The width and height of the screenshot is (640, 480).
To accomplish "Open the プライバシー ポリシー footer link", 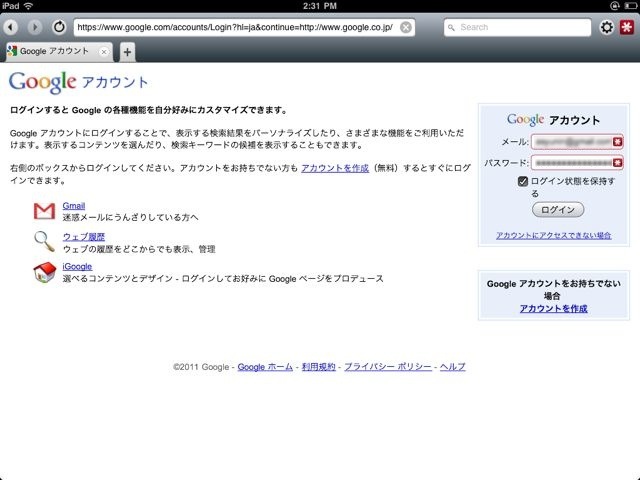I will pos(388,367).
